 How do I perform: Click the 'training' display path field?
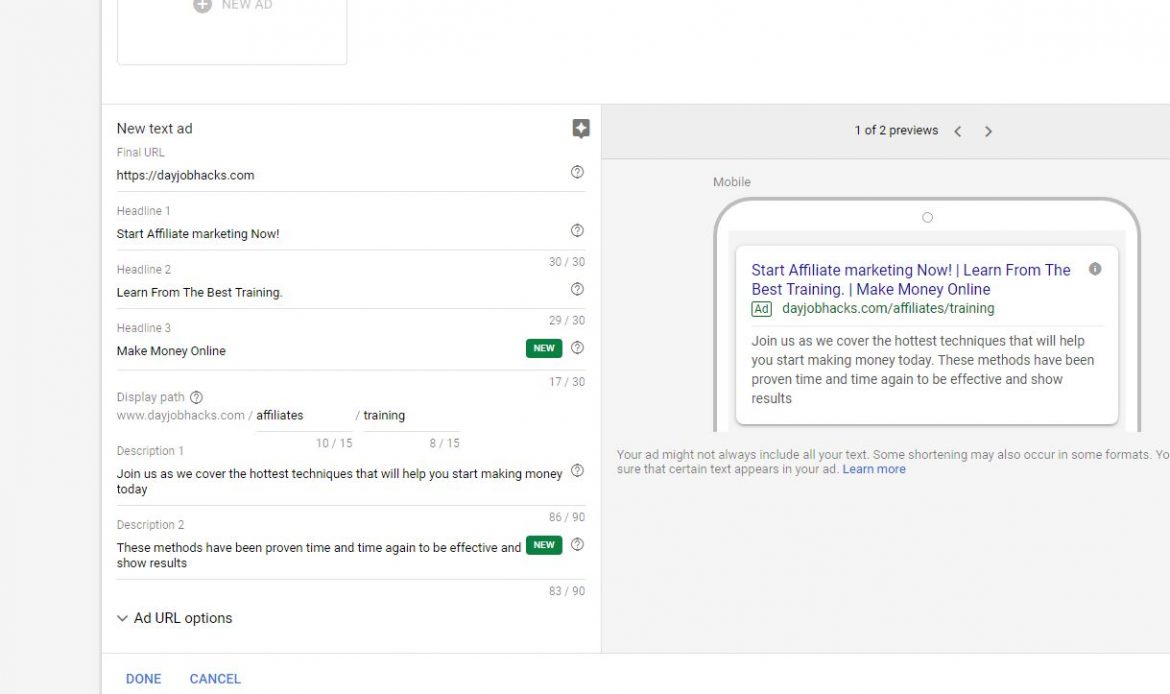411,416
